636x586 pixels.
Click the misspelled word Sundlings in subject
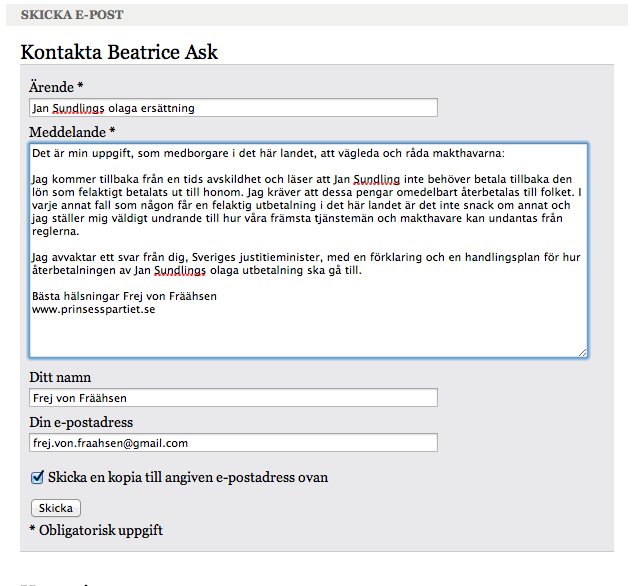pos(78,109)
